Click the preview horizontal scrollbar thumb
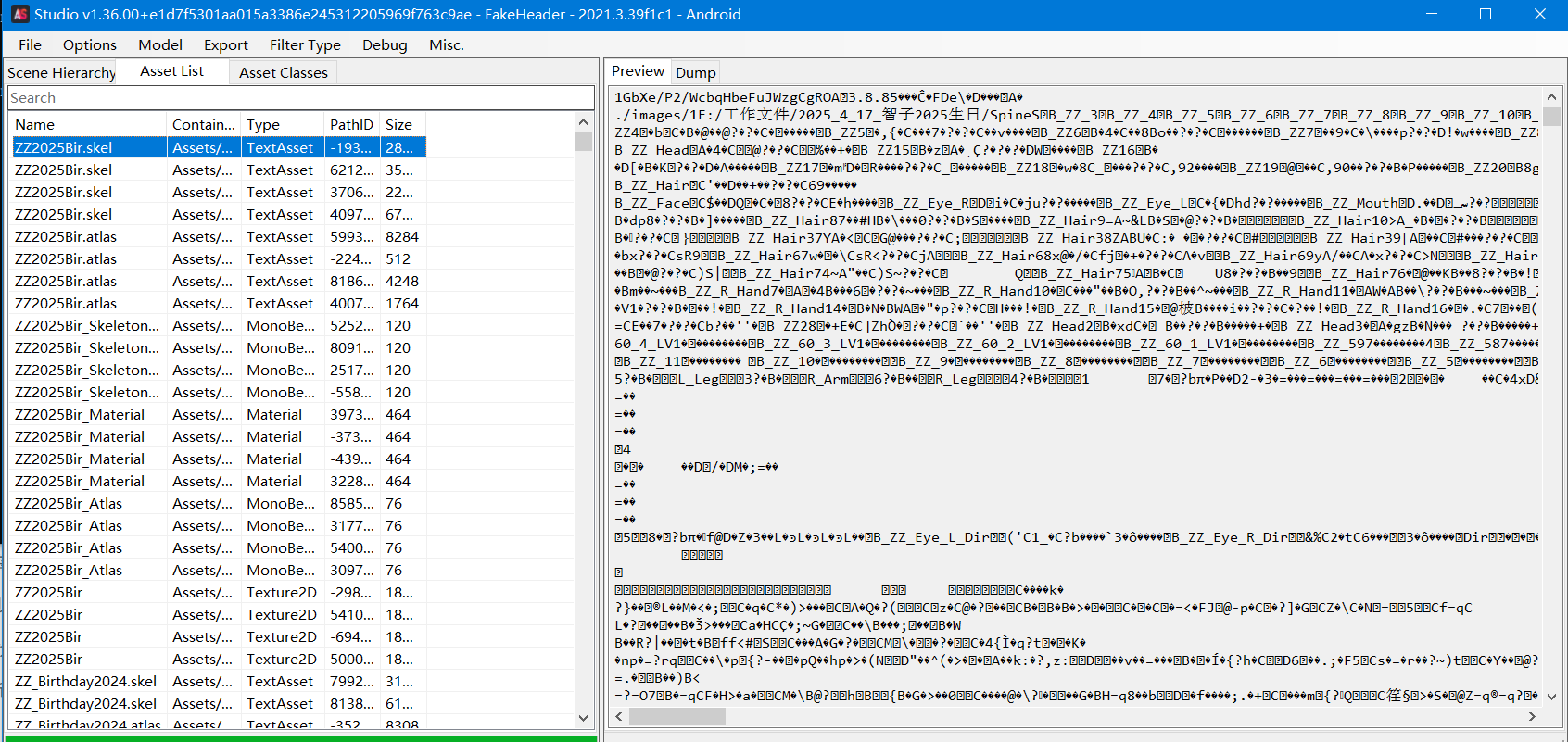The width and height of the screenshot is (1568, 742). [x=677, y=716]
